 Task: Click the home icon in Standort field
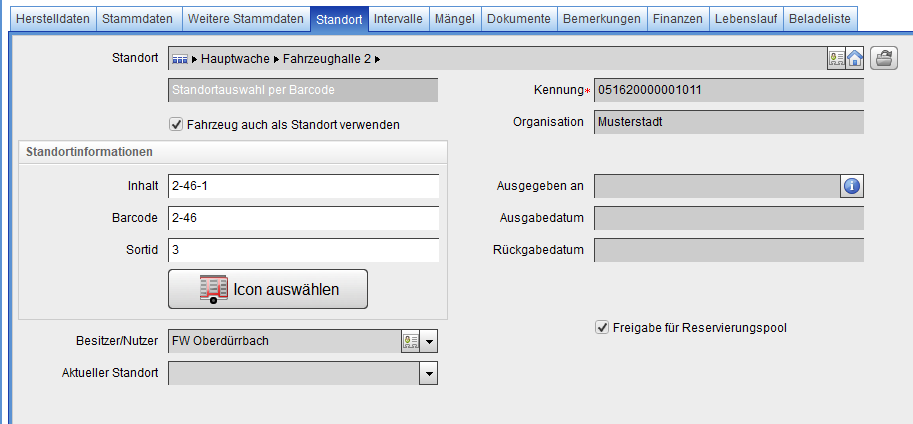coord(855,59)
